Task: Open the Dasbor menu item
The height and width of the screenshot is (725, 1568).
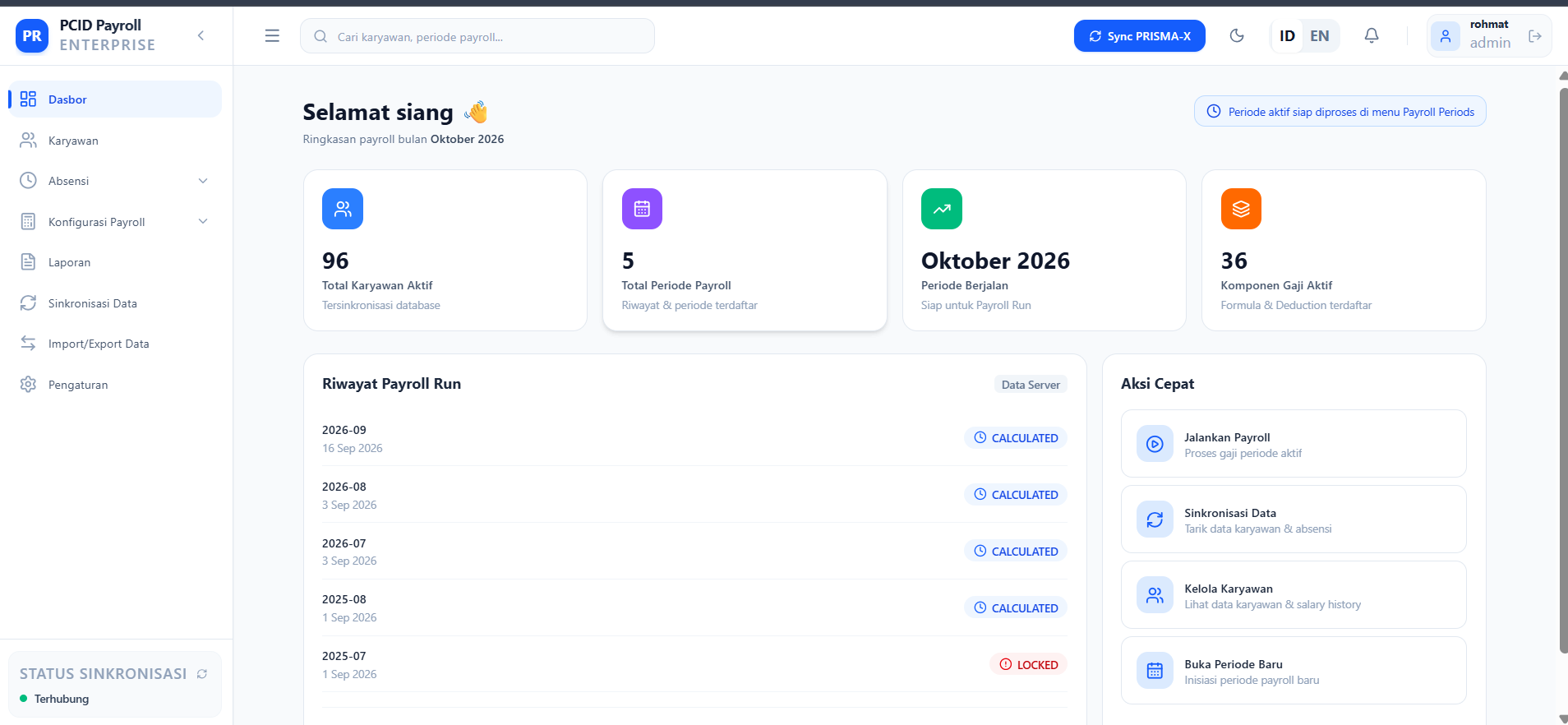Action: (x=115, y=99)
